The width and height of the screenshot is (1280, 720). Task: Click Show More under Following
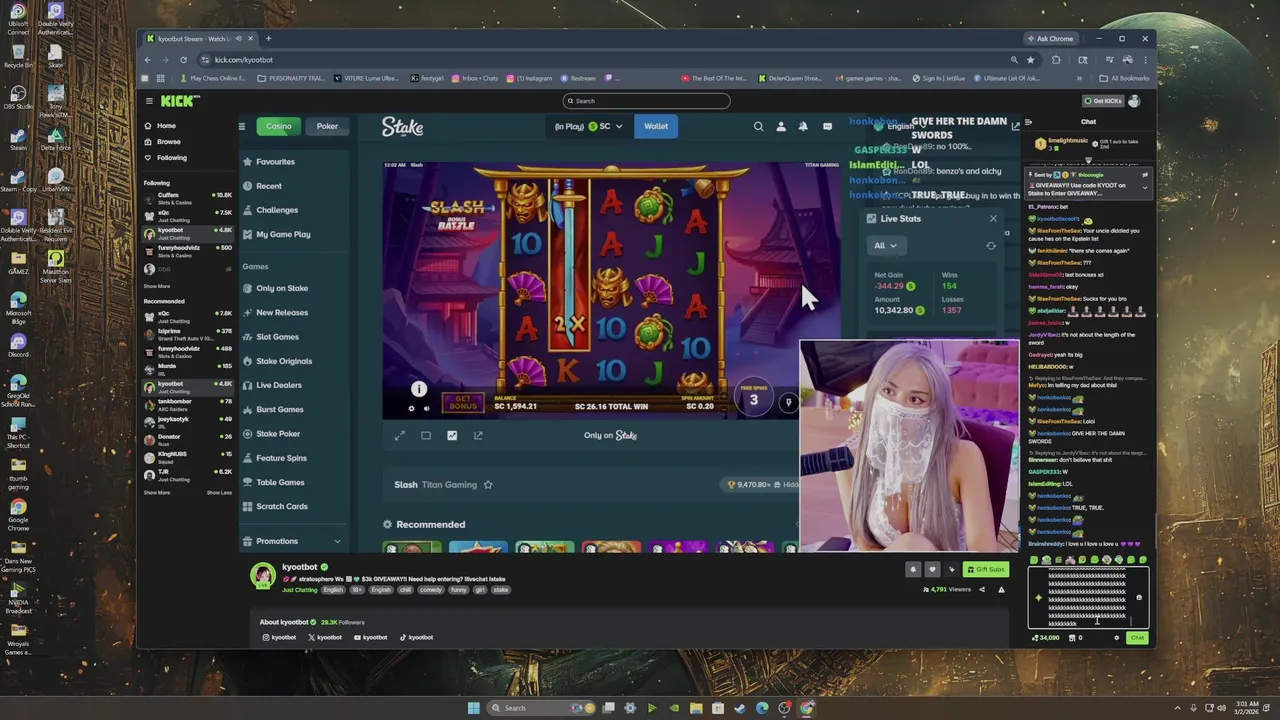point(157,286)
